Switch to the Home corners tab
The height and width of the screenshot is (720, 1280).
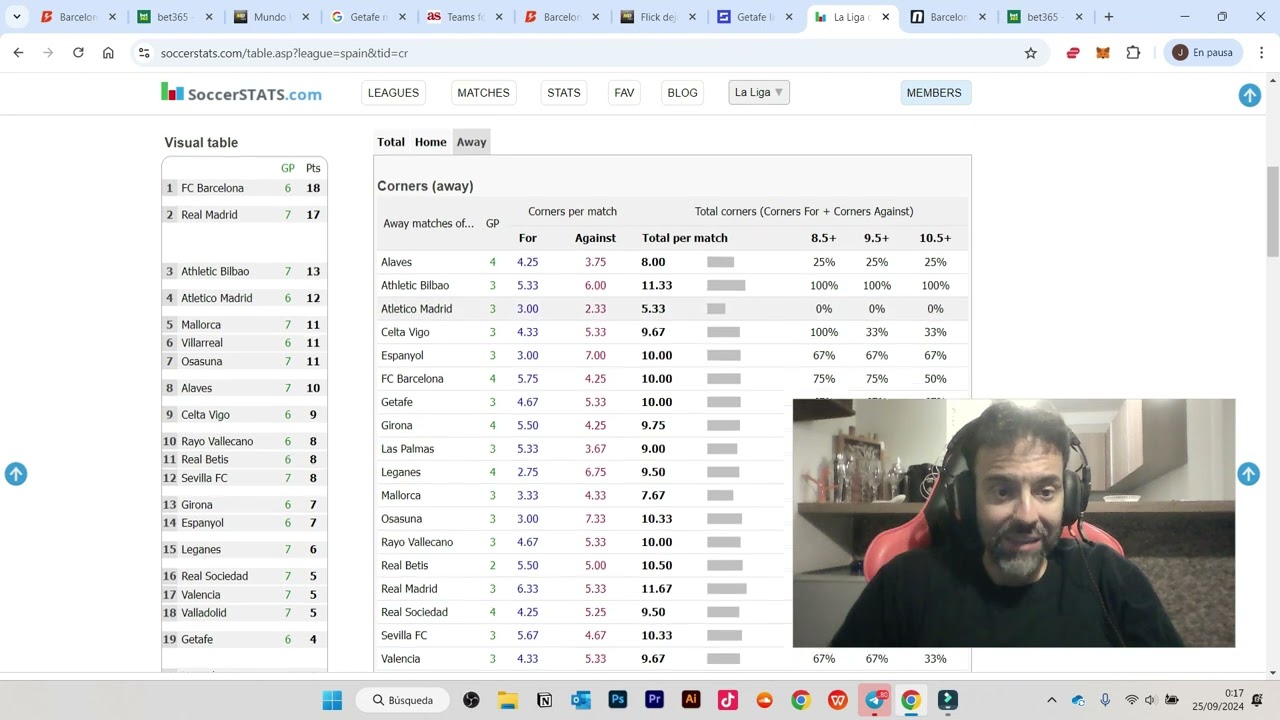point(431,142)
